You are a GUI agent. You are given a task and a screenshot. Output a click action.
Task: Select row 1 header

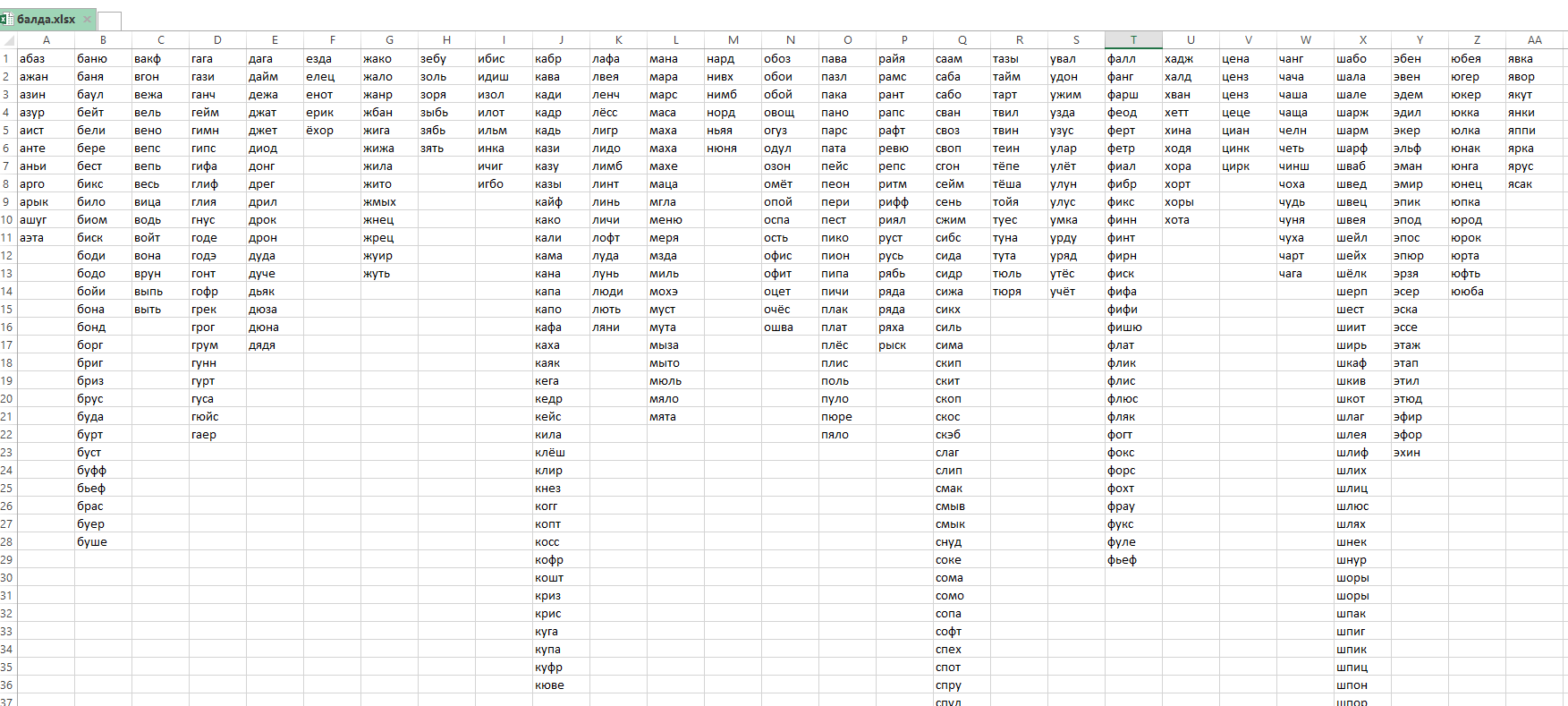point(7,59)
